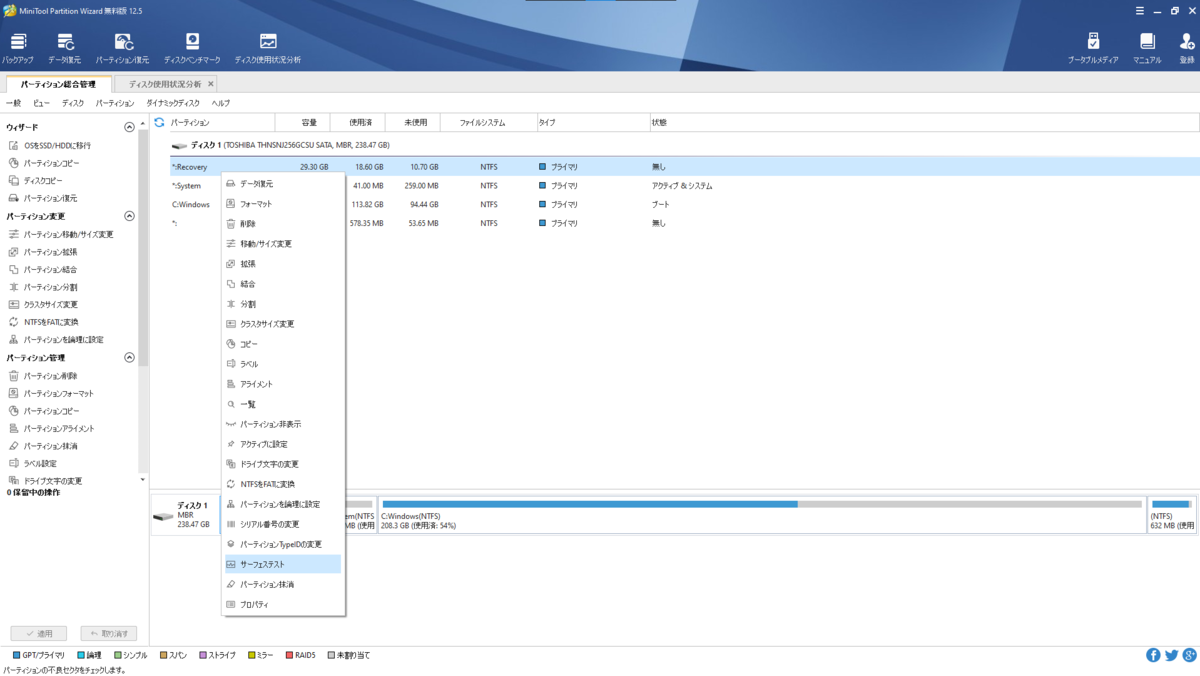1200x676 pixels.
Task: Collapse the ウィザード section
Action: pos(129,127)
